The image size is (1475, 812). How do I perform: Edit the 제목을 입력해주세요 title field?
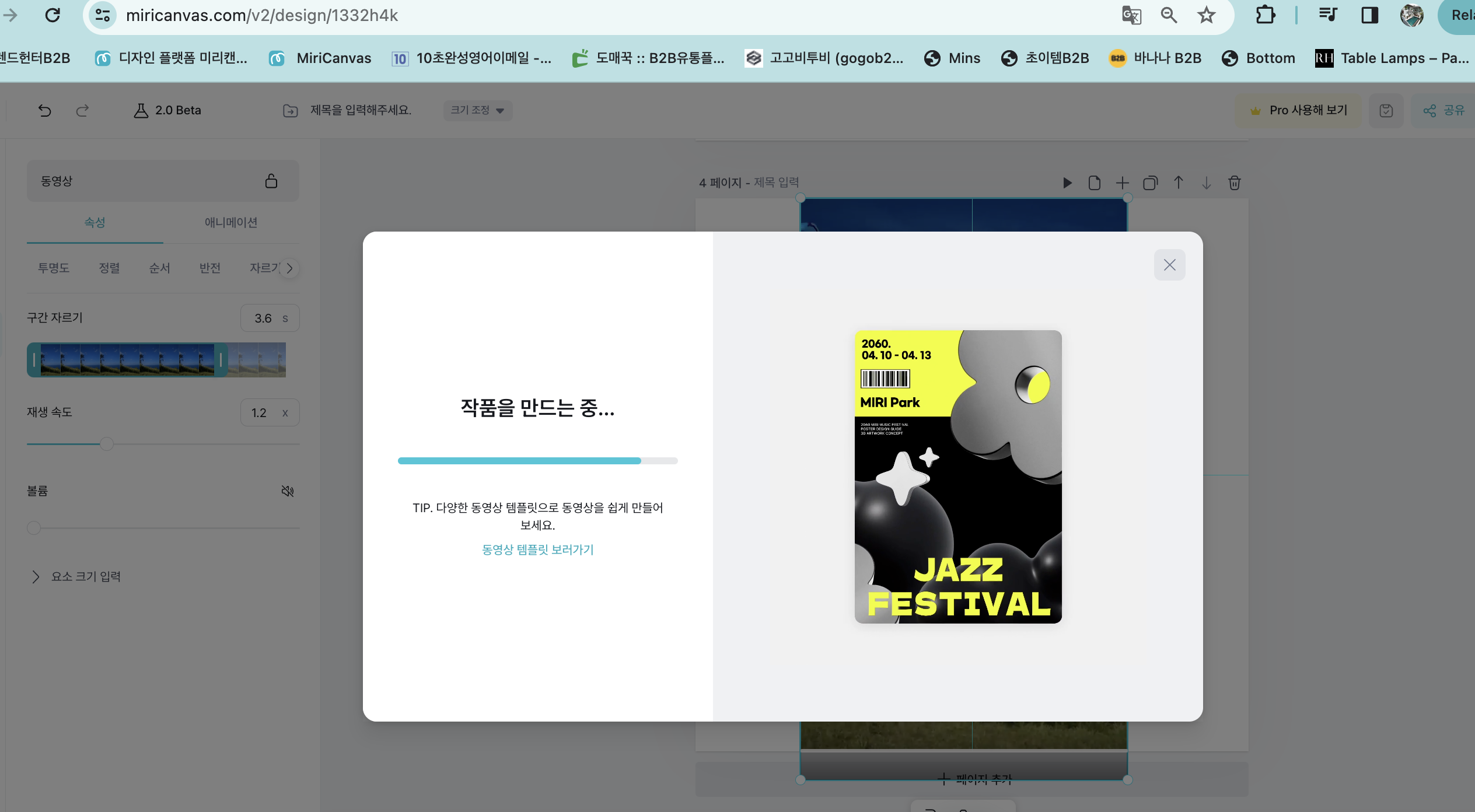click(361, 110)
